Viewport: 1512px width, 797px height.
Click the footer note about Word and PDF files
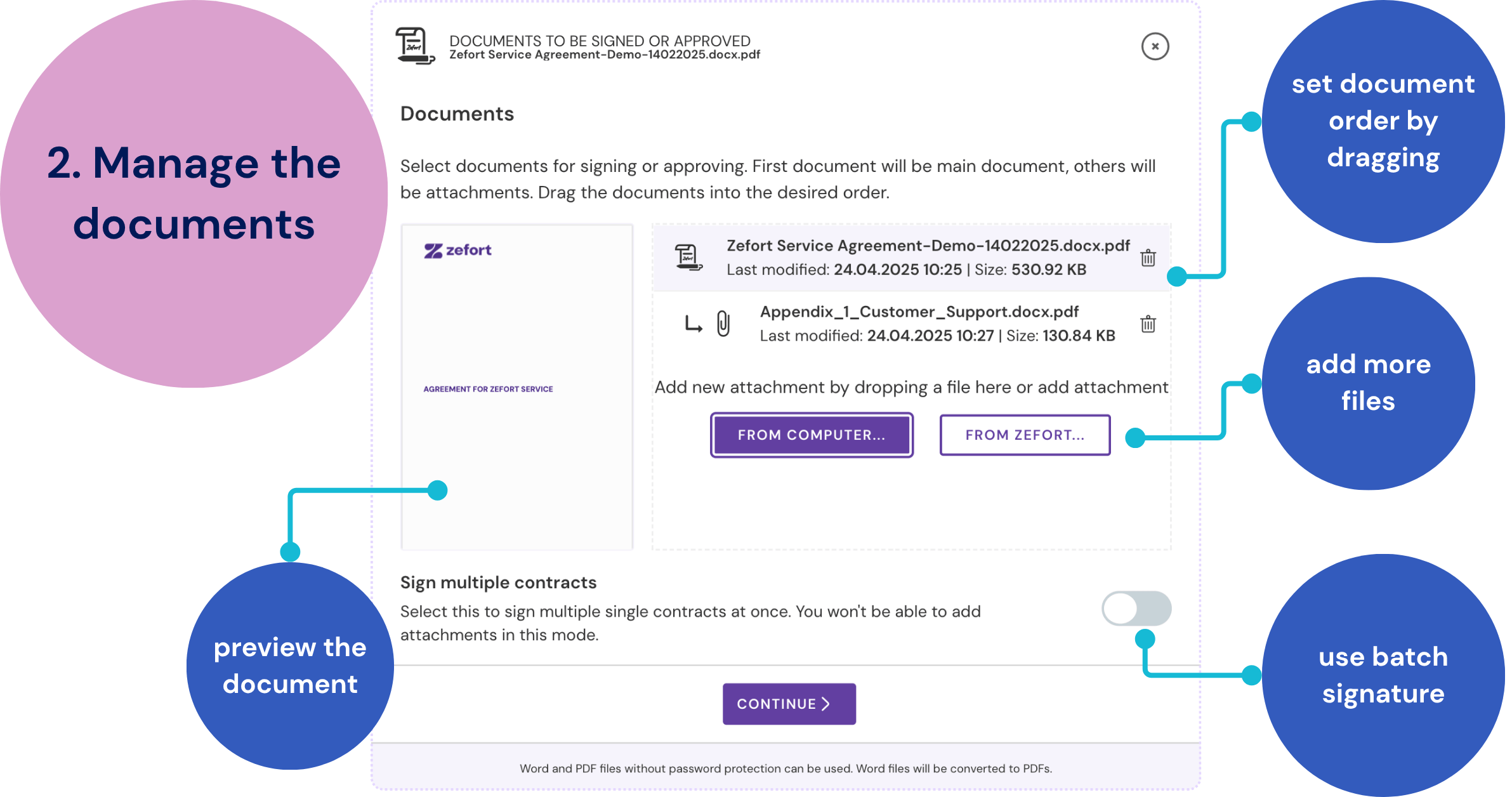click(786, 768)
